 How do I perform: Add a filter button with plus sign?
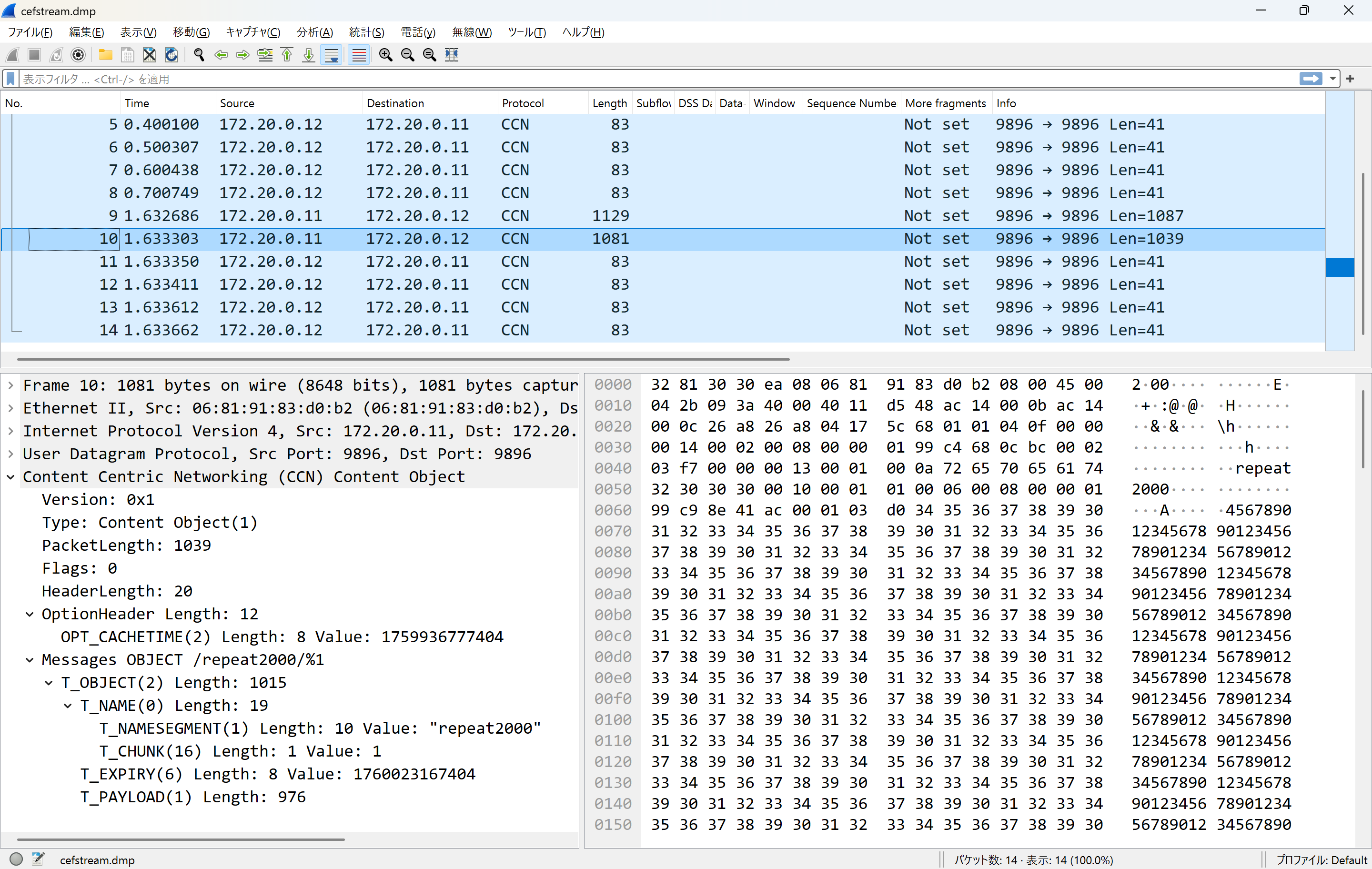click(1350, 79)
